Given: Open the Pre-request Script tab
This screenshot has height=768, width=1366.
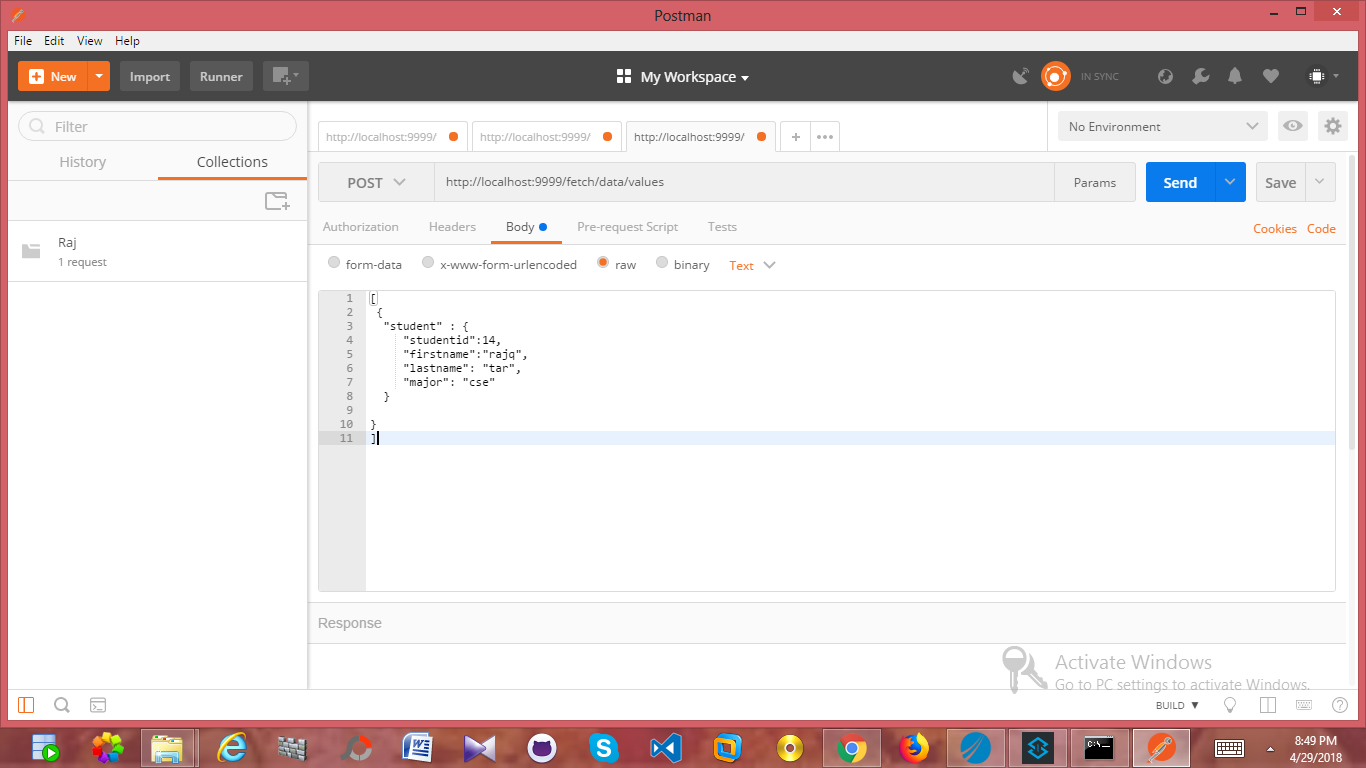Looking at the screenshot, I should click(627, 227).
